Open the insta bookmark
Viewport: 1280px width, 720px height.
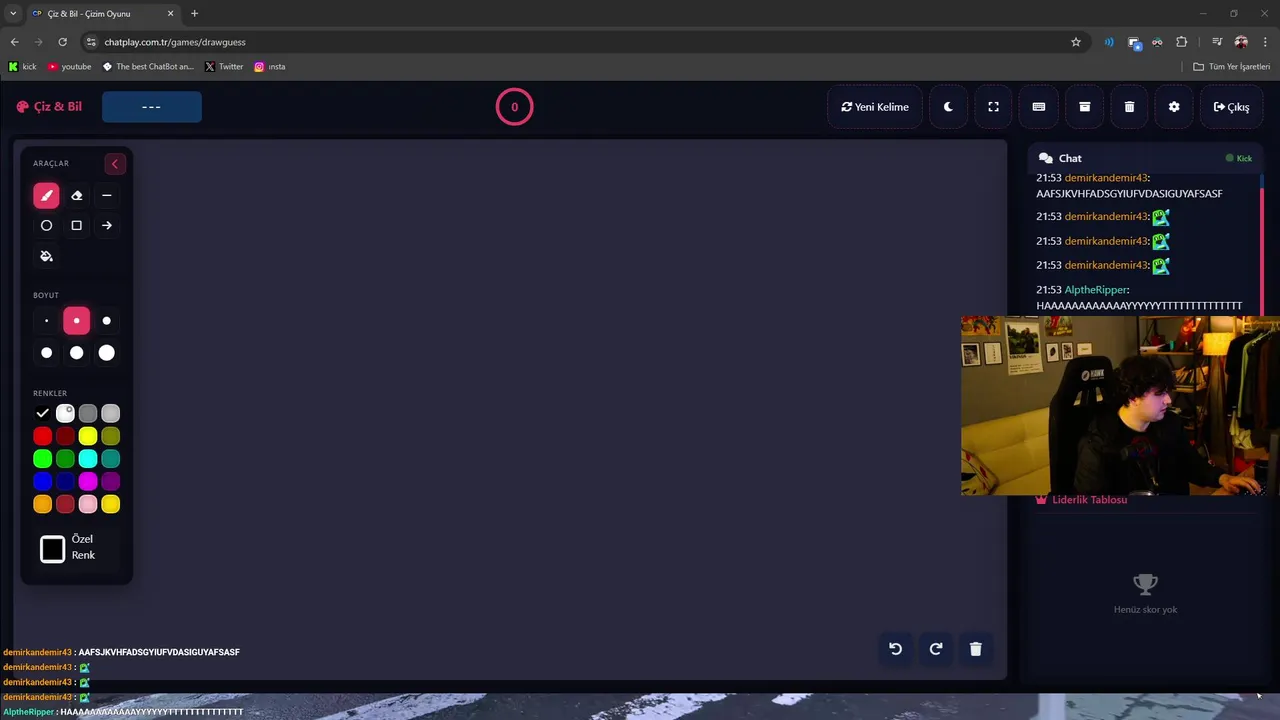tap(270, 67)
